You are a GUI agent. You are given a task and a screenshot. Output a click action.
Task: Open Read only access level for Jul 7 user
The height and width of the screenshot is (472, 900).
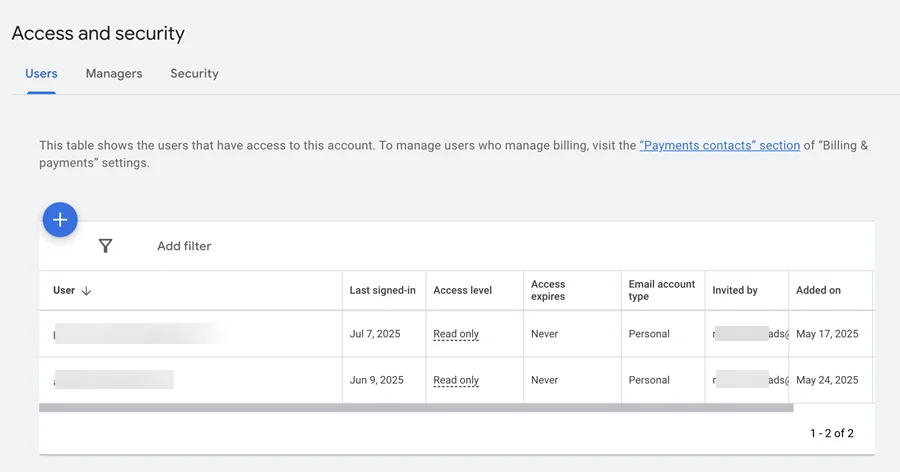click(456, 334)
